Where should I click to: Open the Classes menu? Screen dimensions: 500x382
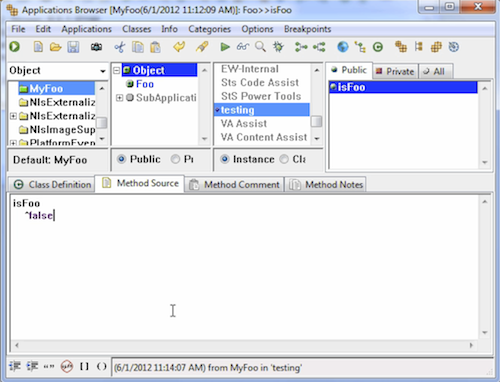coord(136,29)
